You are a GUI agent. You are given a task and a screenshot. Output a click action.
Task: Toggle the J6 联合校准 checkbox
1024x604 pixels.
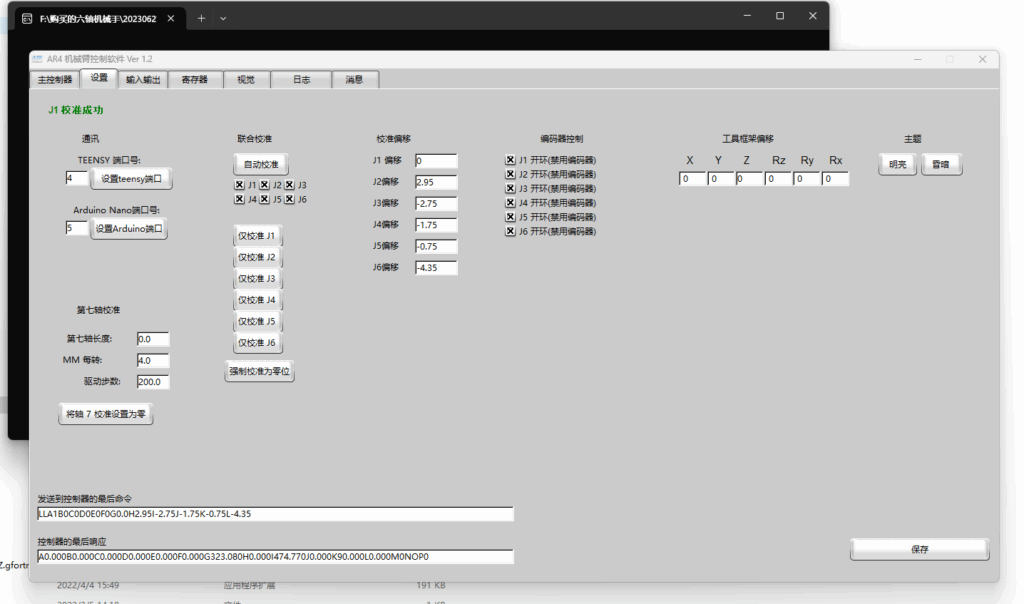click(289, 200)
